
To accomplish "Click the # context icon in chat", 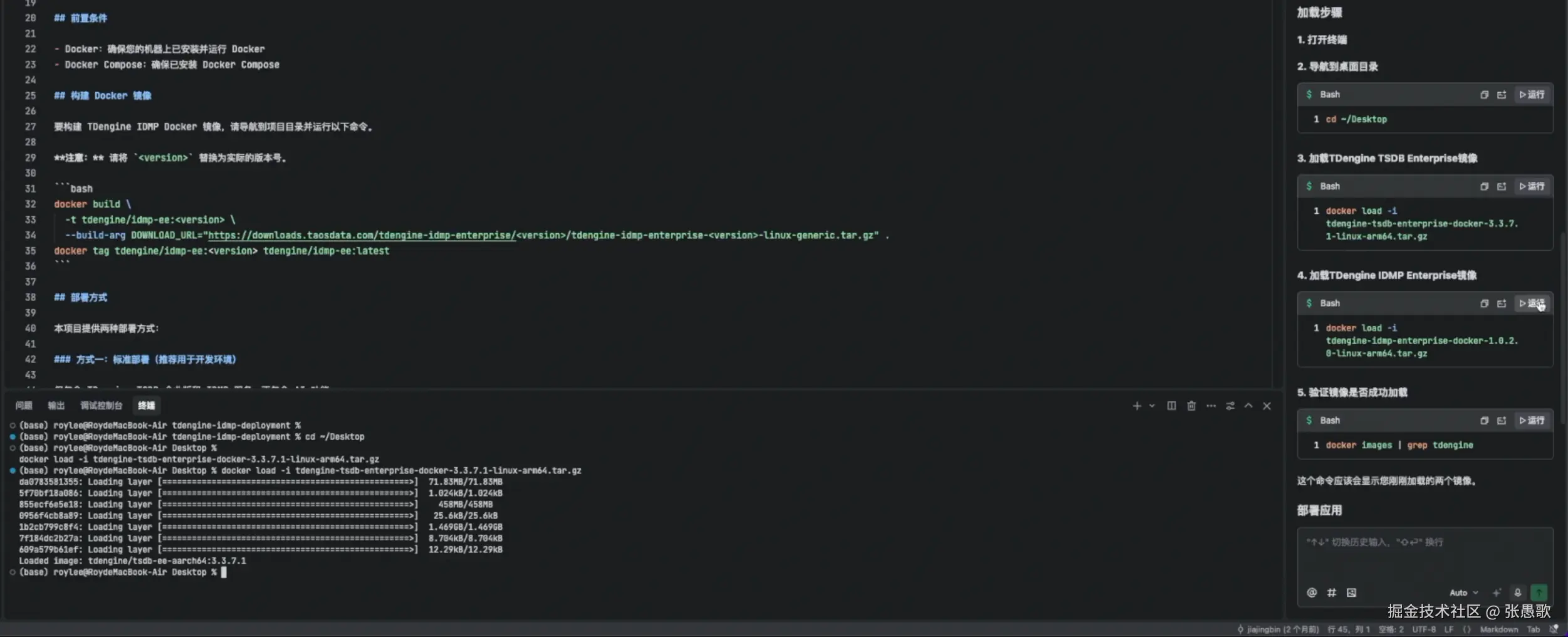I will [1331, 592].
